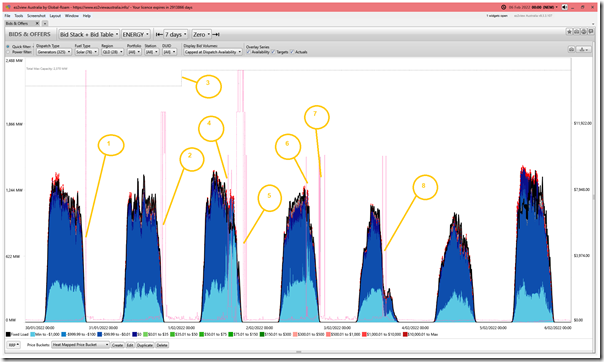This screenshot has width=604, height=362.
Task: Close the Bids & Offers tab
Action: (37, 23)
